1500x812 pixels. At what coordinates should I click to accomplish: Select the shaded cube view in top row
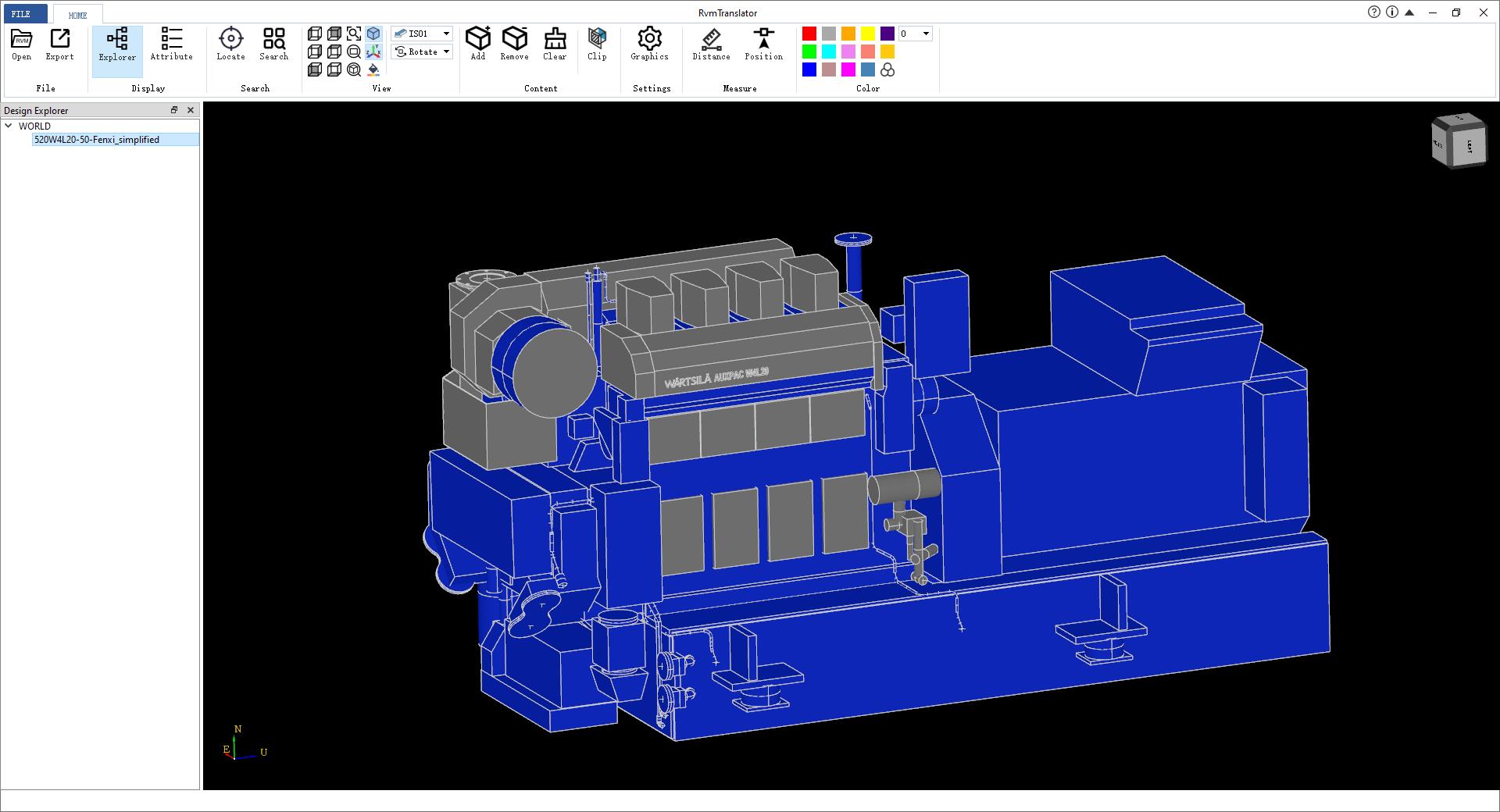coord(334,34)
